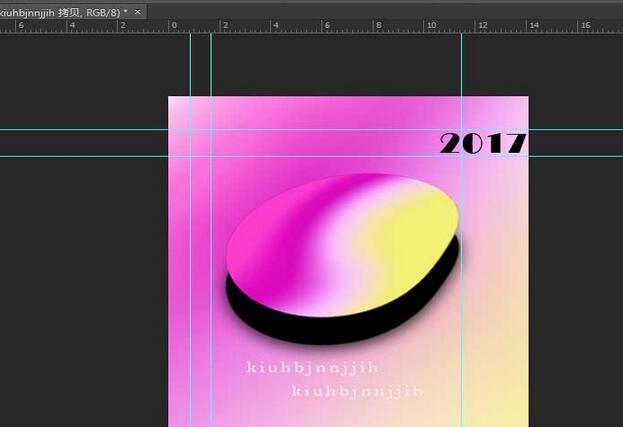Image resolution: width=623 pixels, height=427 pixels.
Task: Close the kiuhbjnnjjih 拷贝 document tab
Action: [138, 10]
